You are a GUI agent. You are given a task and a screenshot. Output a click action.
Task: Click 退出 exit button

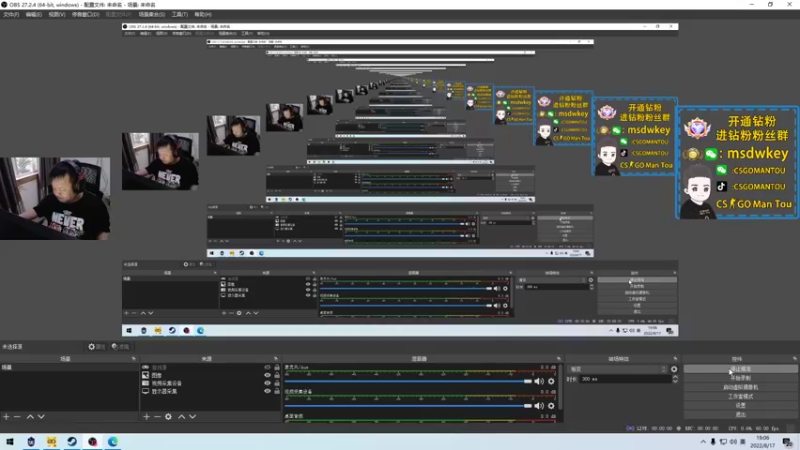point(740,414)
